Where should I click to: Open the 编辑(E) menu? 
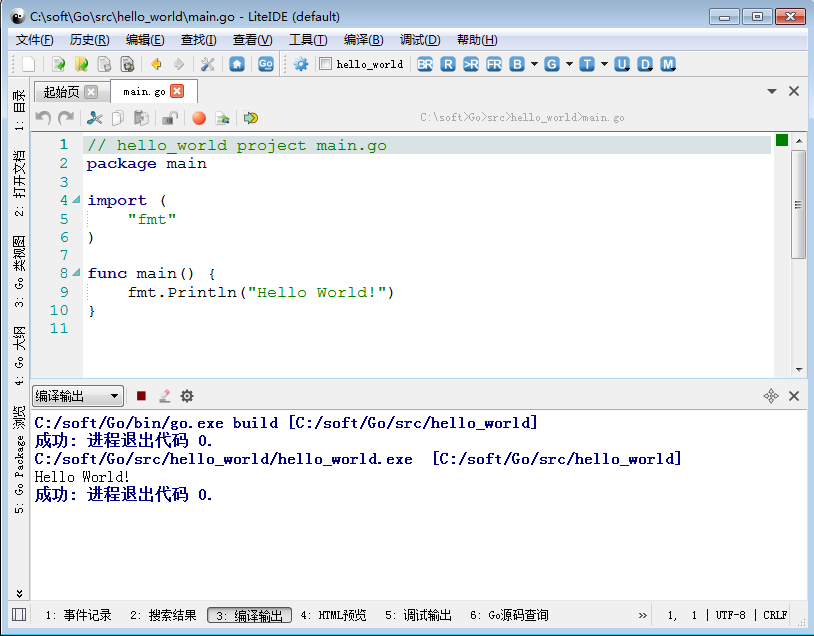pyautogui.click(x=145, y=40)
